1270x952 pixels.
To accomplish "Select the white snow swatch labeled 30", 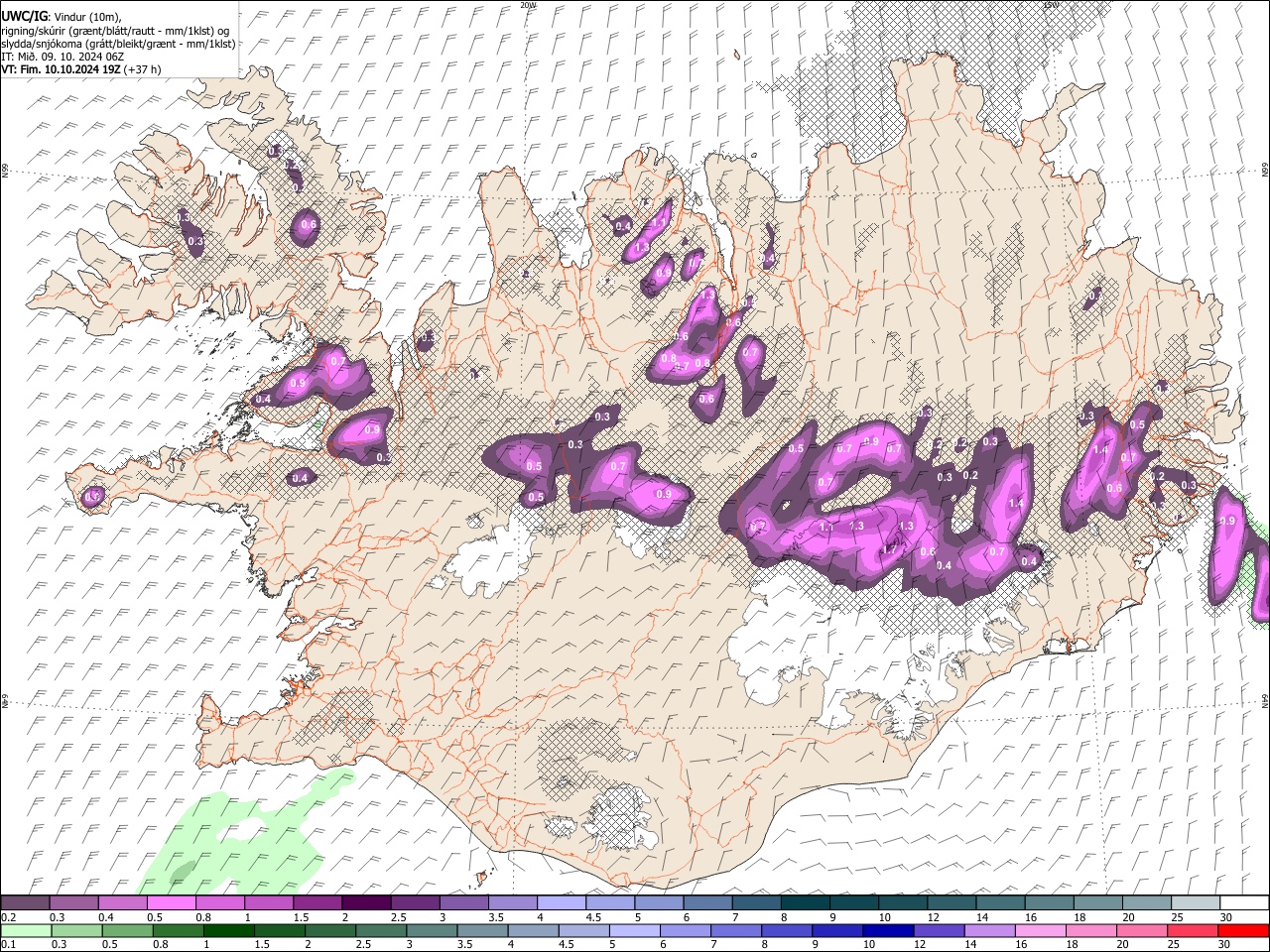I will pos(1245,902).
